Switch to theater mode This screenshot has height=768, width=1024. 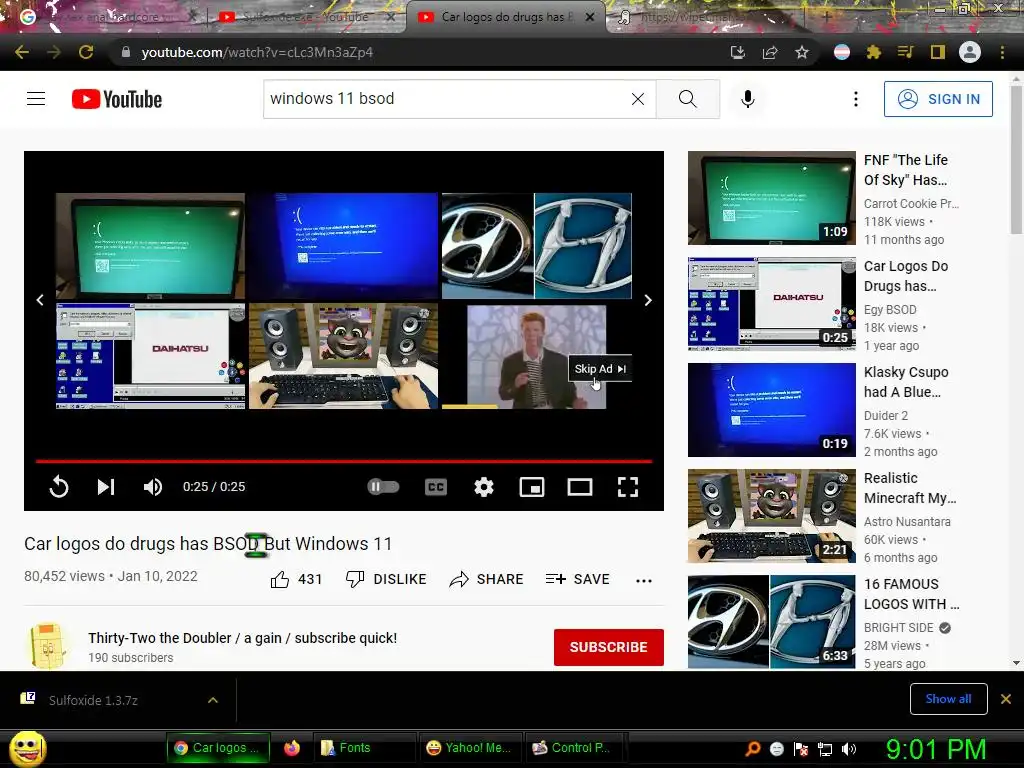[580, 487]
